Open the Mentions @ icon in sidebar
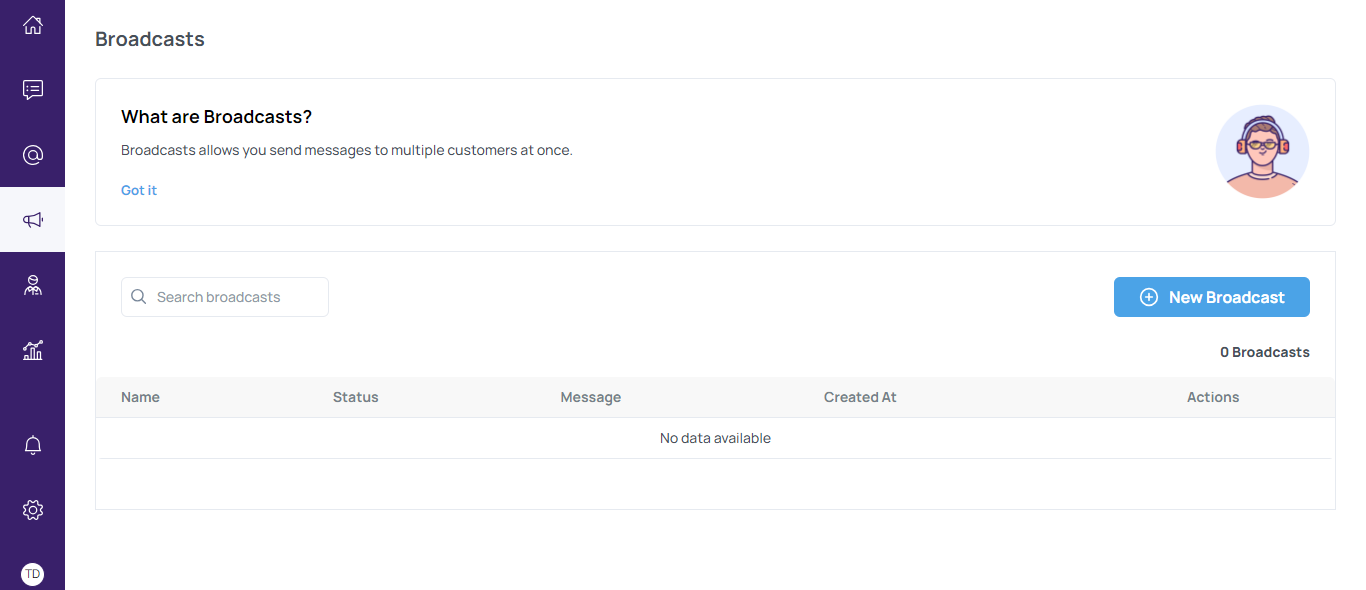Image resolution: width=1366 pixels, height=590 pixels. pos(33,155)
